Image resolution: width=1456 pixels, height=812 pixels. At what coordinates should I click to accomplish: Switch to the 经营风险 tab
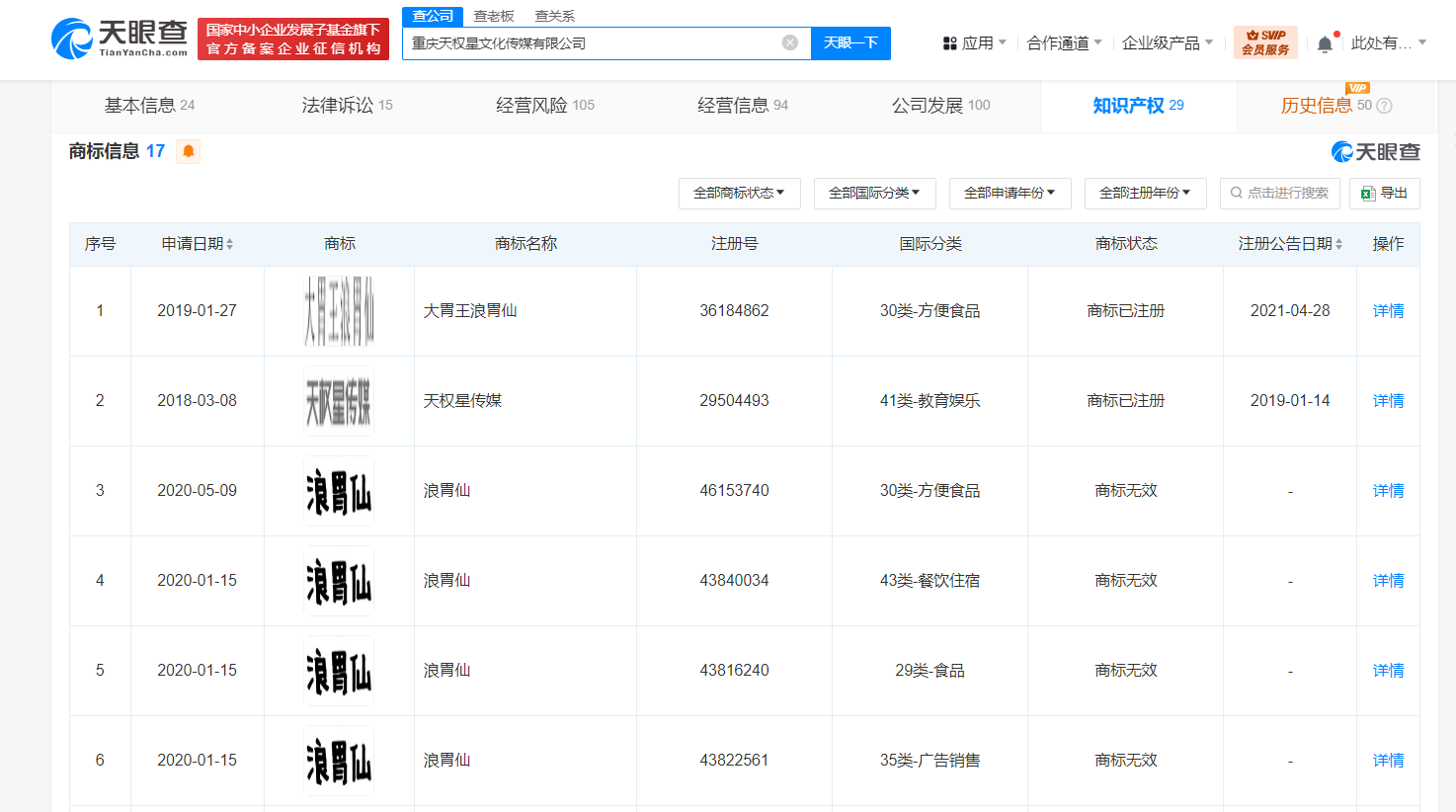click(x=545, y=106)
